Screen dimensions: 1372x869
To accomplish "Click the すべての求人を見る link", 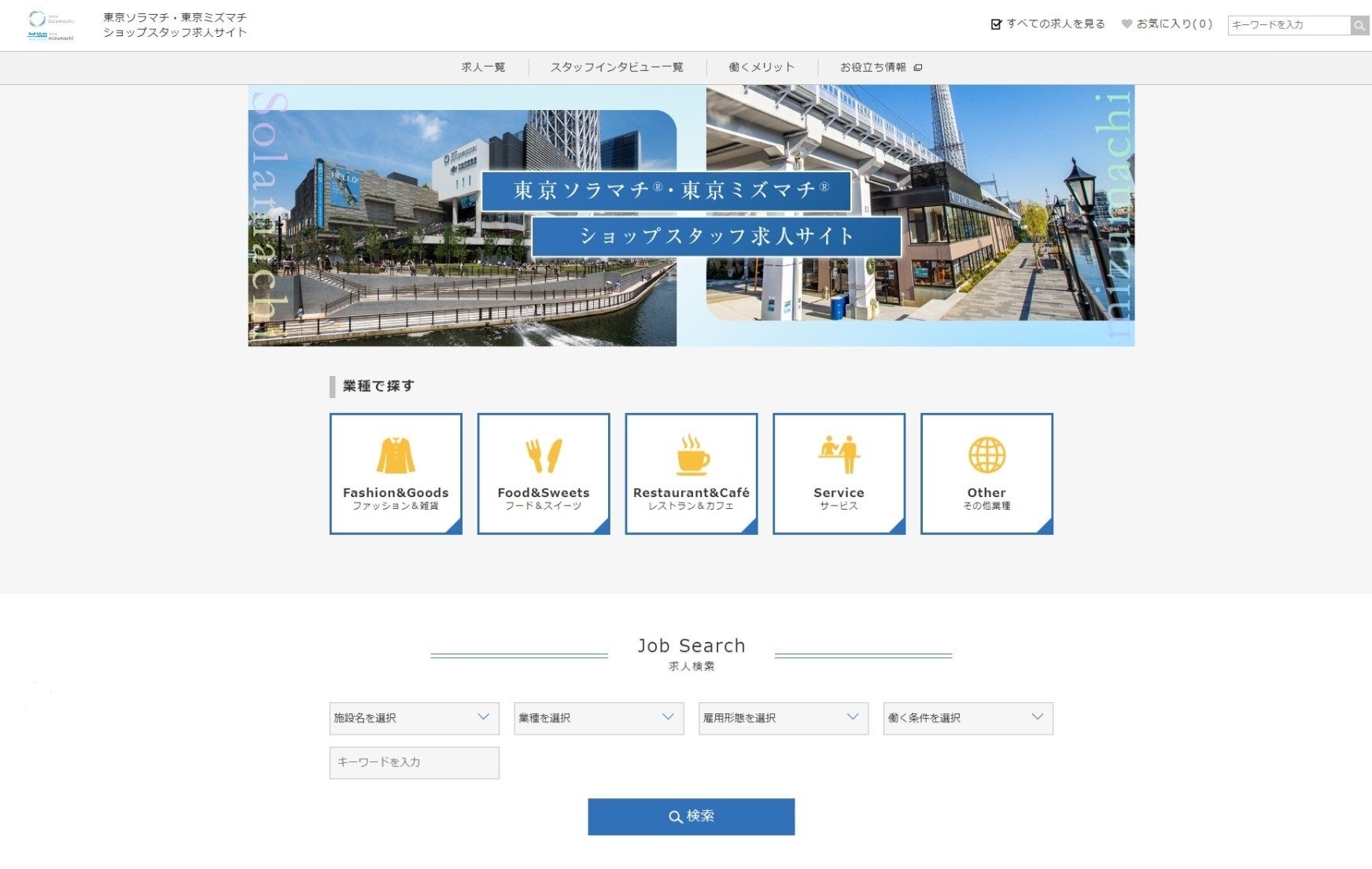I will click(1056, 24).
